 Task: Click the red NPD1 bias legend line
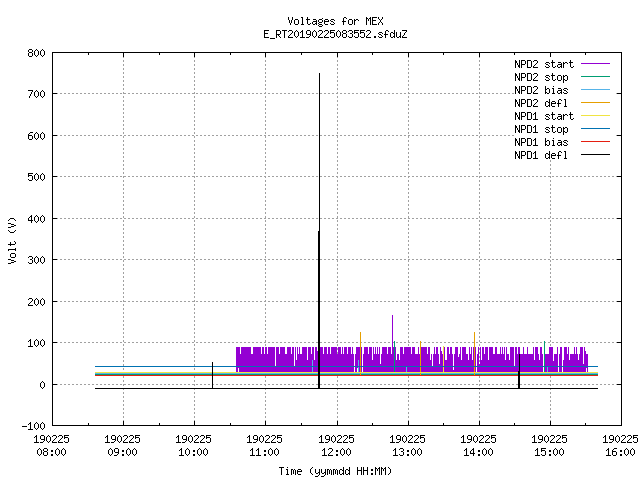click(x=595, y=142)
